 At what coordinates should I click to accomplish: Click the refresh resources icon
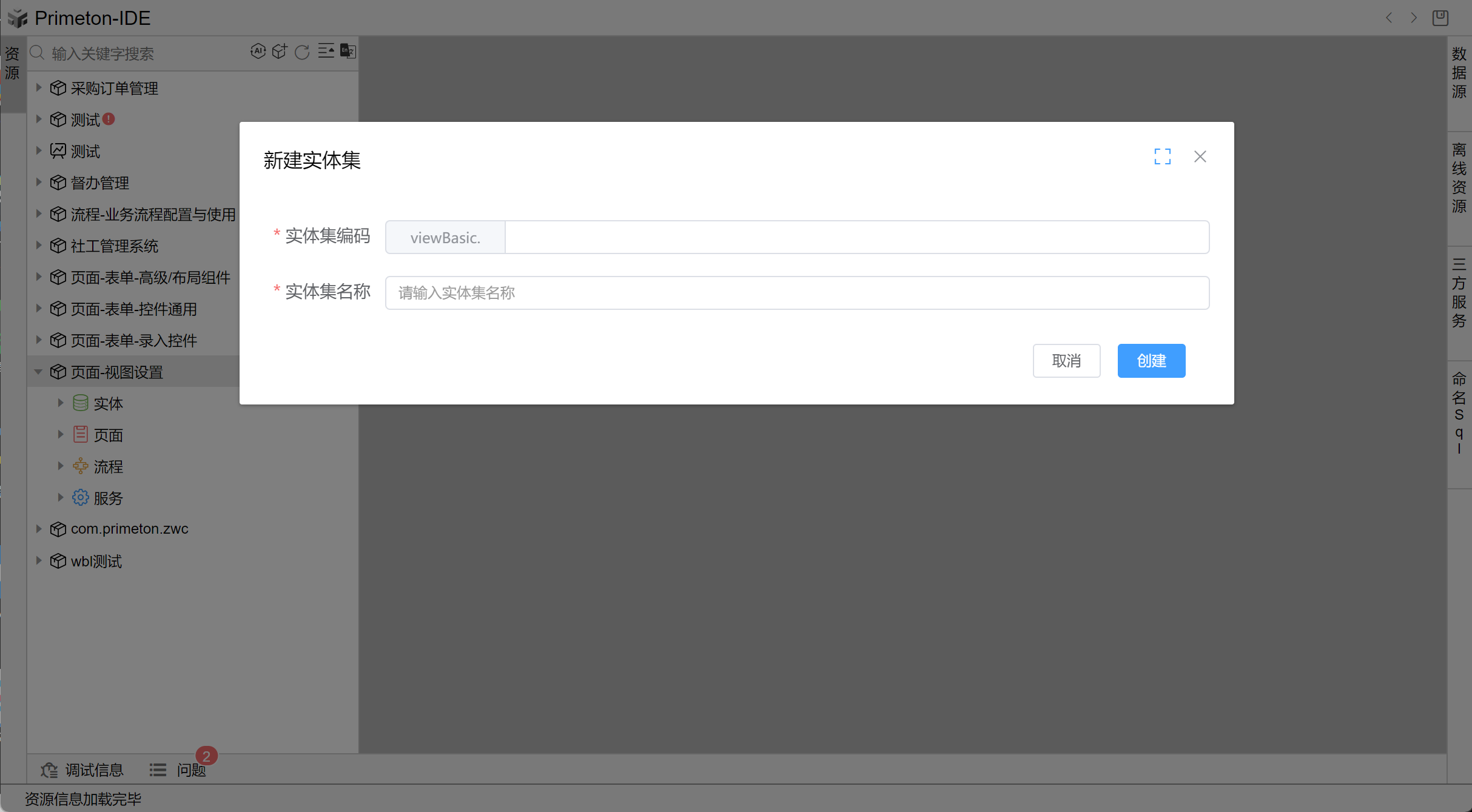click(x=302, y=52)
